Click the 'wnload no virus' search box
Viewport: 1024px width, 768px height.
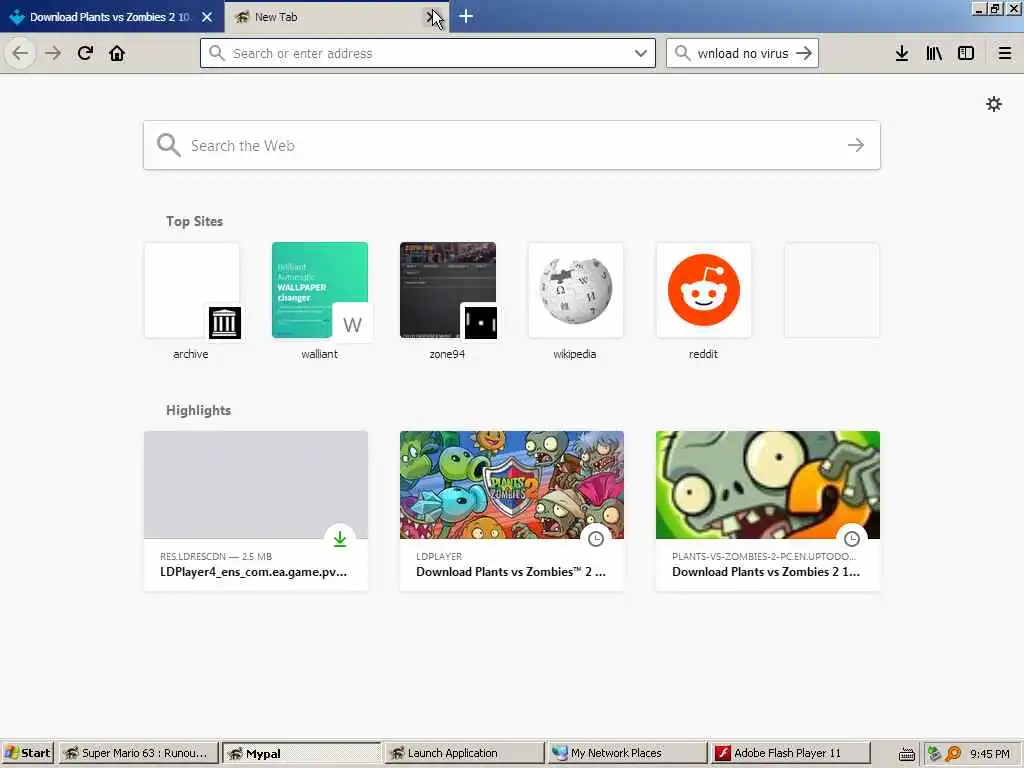[743, 54]
